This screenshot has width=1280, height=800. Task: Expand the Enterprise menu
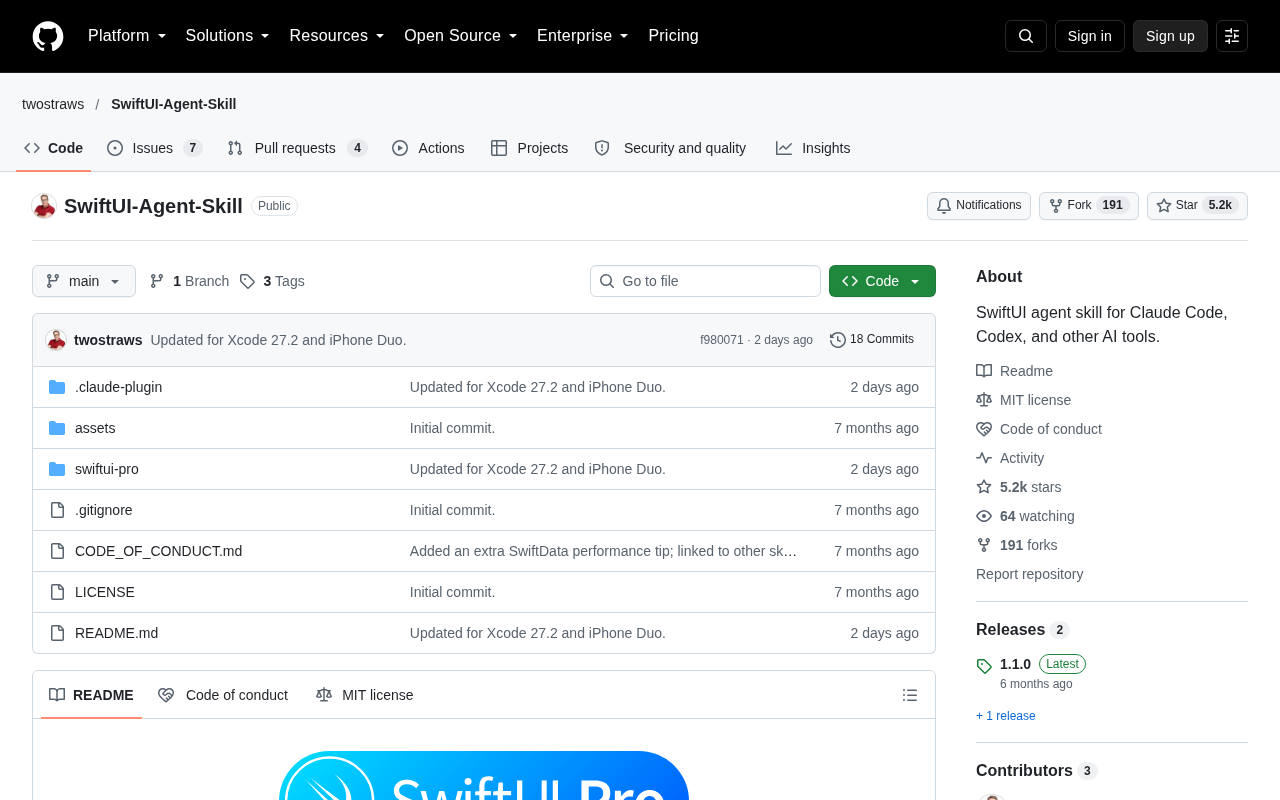point(583,36)
